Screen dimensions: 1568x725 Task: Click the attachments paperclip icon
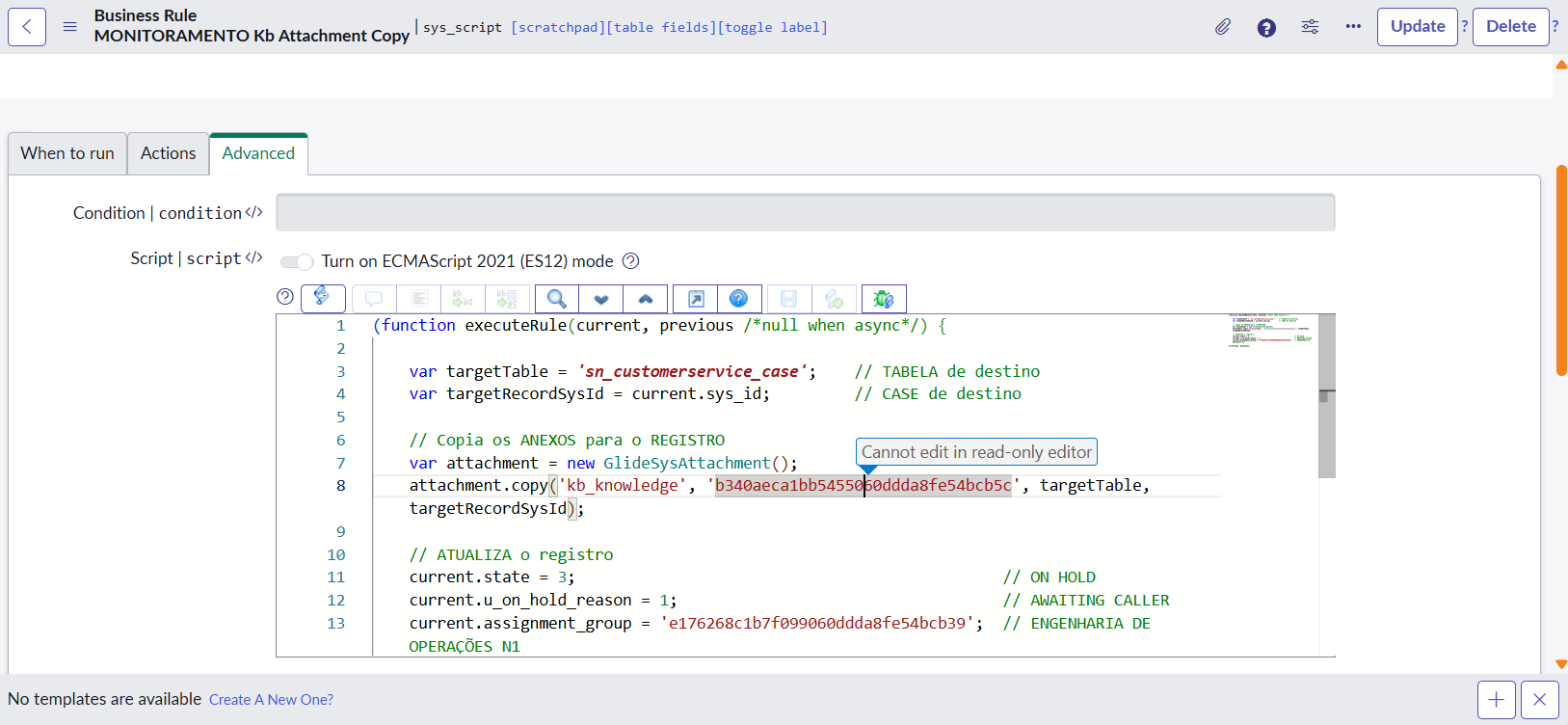tap(1222, 27)
